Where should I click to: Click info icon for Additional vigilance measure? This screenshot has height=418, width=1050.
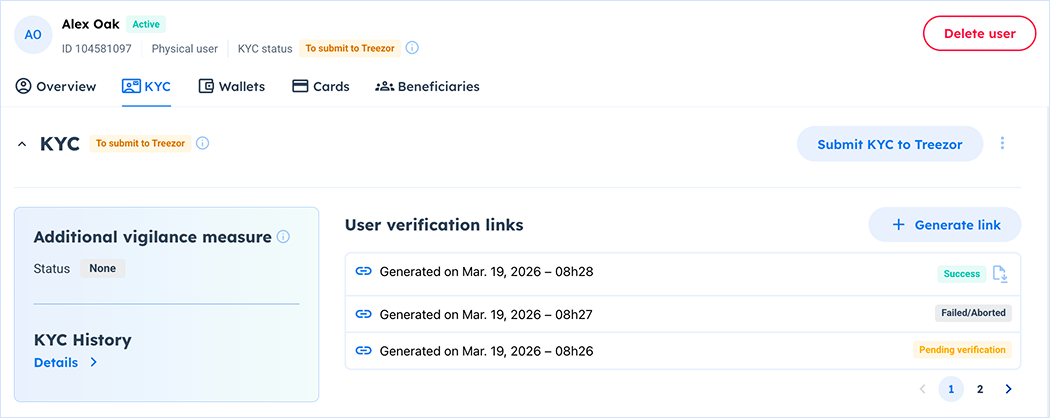point(283,236)
